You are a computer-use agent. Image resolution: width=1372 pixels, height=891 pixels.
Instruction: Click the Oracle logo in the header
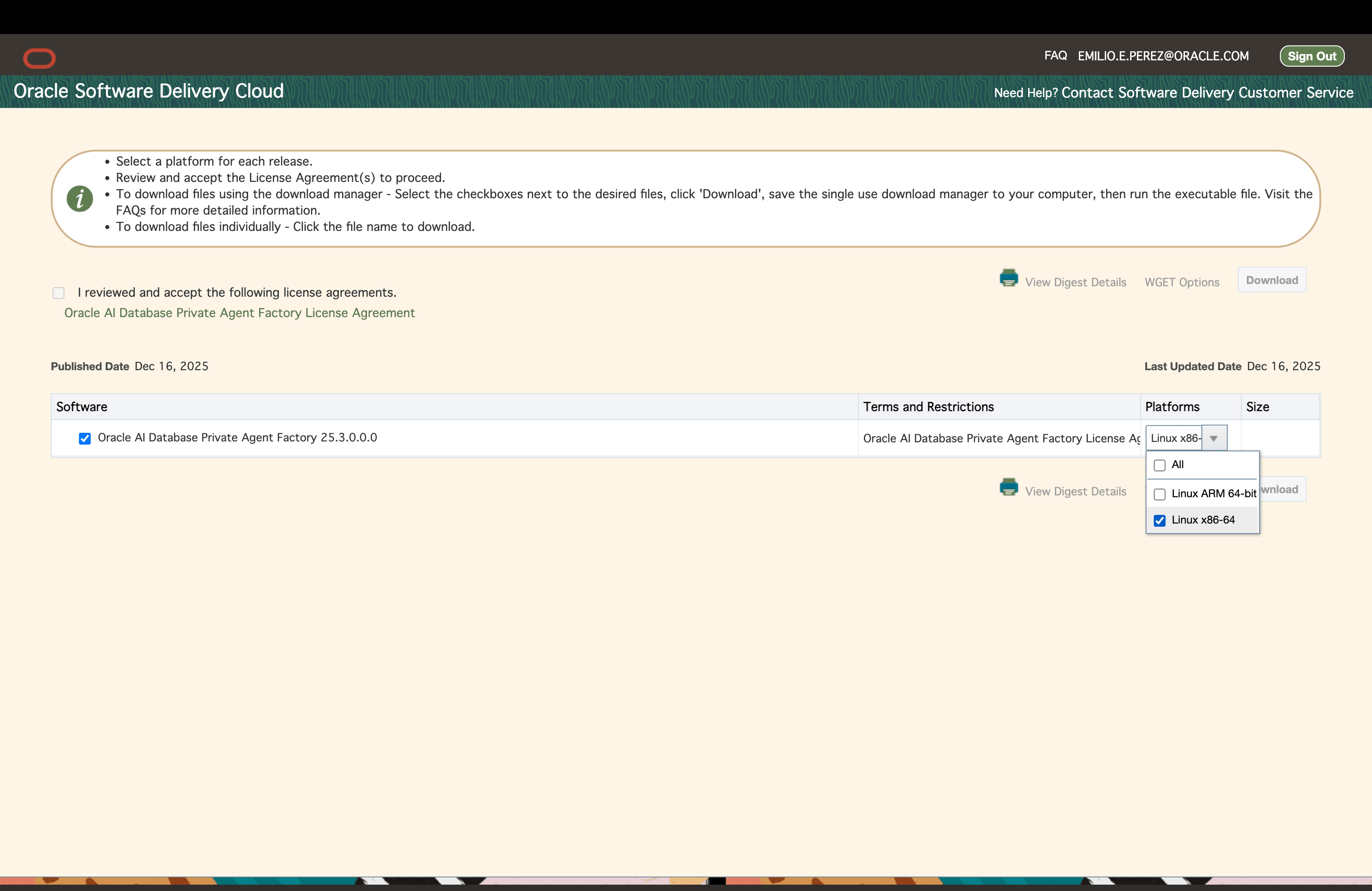(x=39, y=58)
